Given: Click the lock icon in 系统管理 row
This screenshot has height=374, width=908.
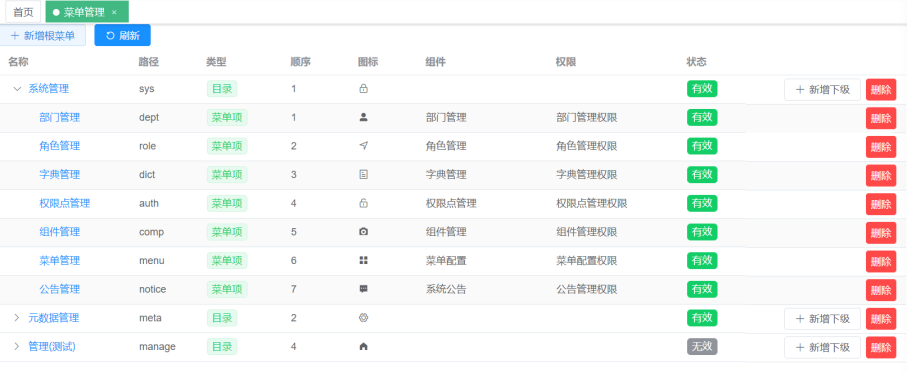Looking at the screenshot, I should 363,89.
